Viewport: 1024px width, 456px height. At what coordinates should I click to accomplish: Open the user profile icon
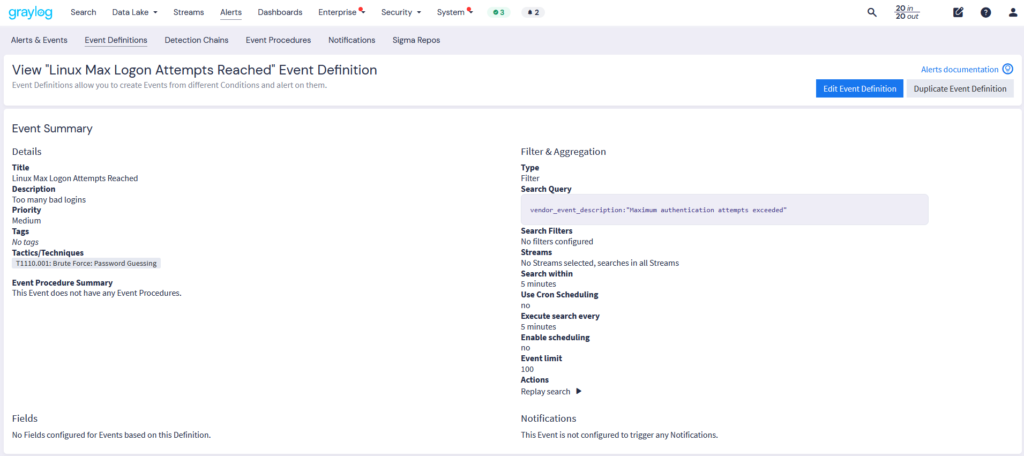pyautogui.click(x=1013, y=12)
